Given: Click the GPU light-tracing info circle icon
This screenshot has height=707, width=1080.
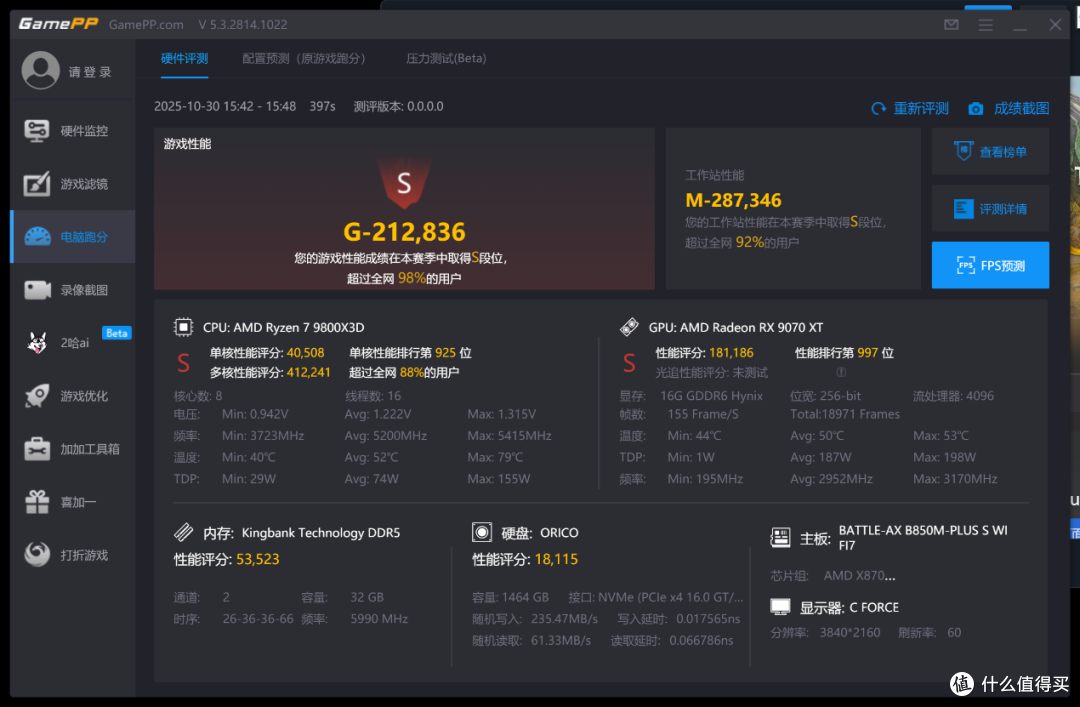Looking at the screenshot, I should coord(841,372).
